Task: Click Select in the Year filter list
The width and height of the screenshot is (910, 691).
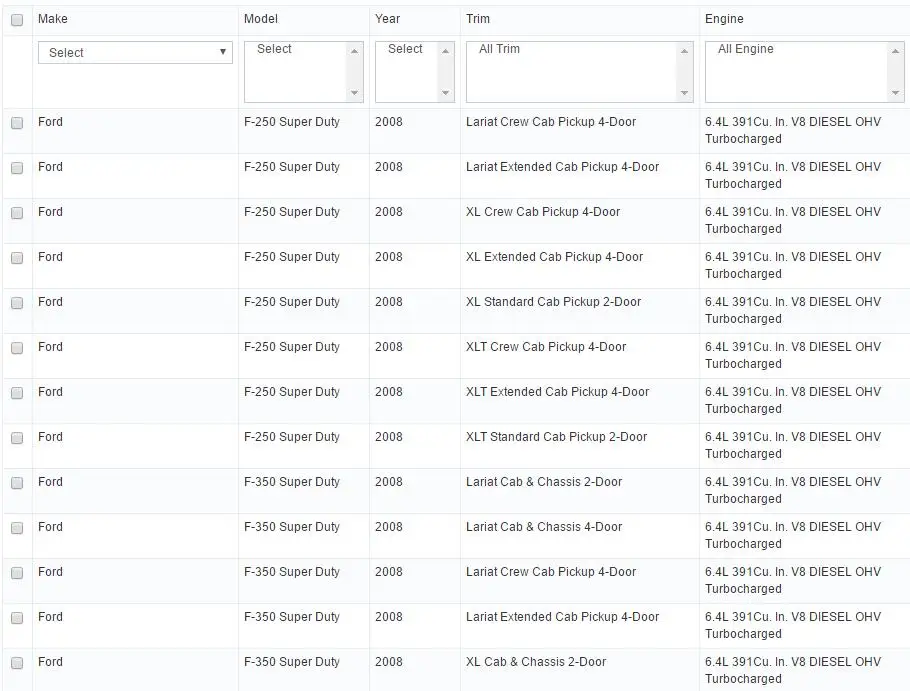Action: (405, 49)
